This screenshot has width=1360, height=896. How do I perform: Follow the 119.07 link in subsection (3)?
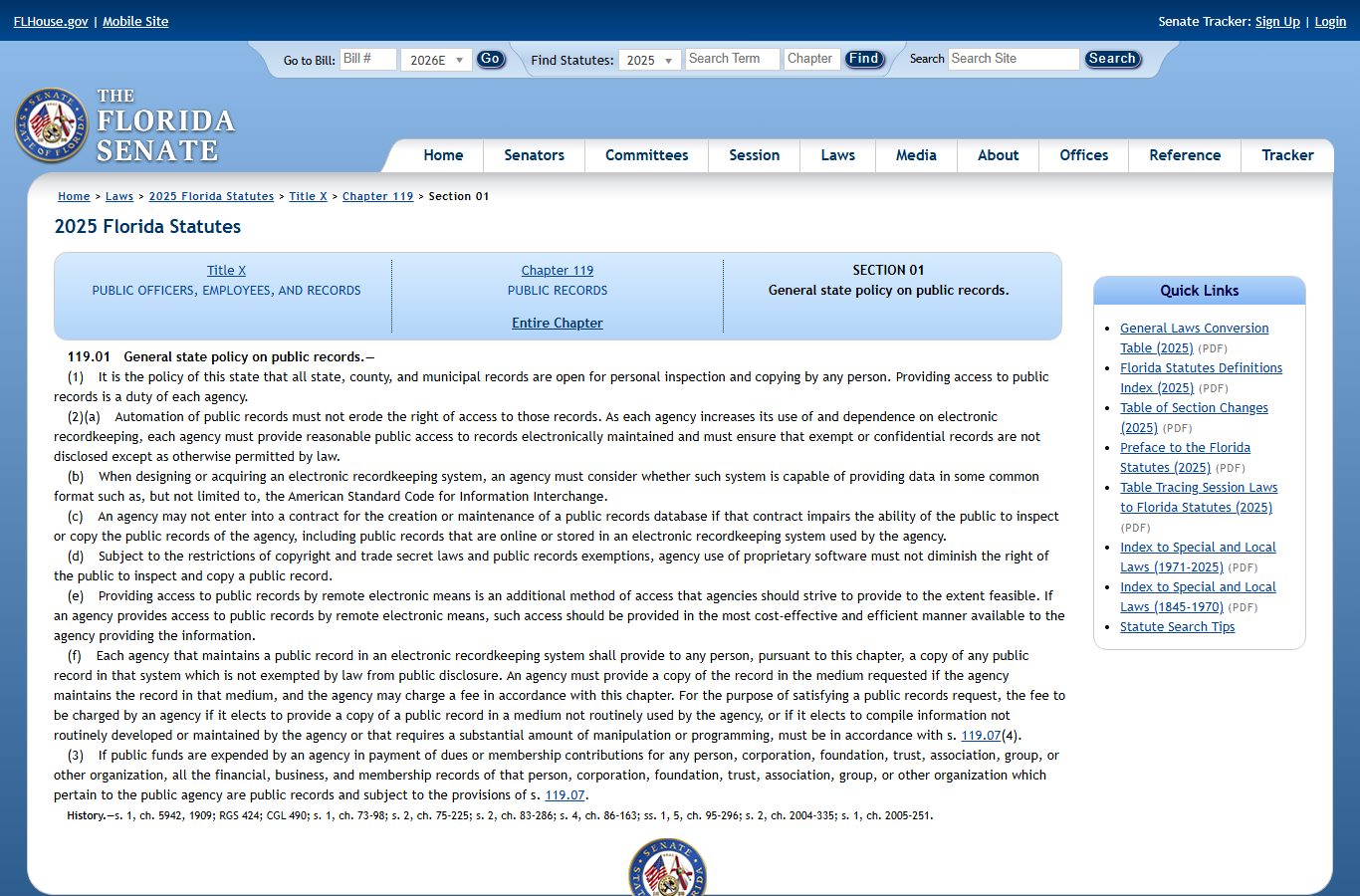(x=565, y=795)
